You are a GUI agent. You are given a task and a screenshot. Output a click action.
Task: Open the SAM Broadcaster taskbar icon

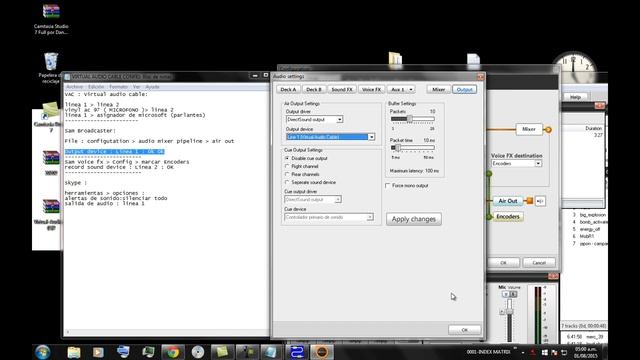322,352
